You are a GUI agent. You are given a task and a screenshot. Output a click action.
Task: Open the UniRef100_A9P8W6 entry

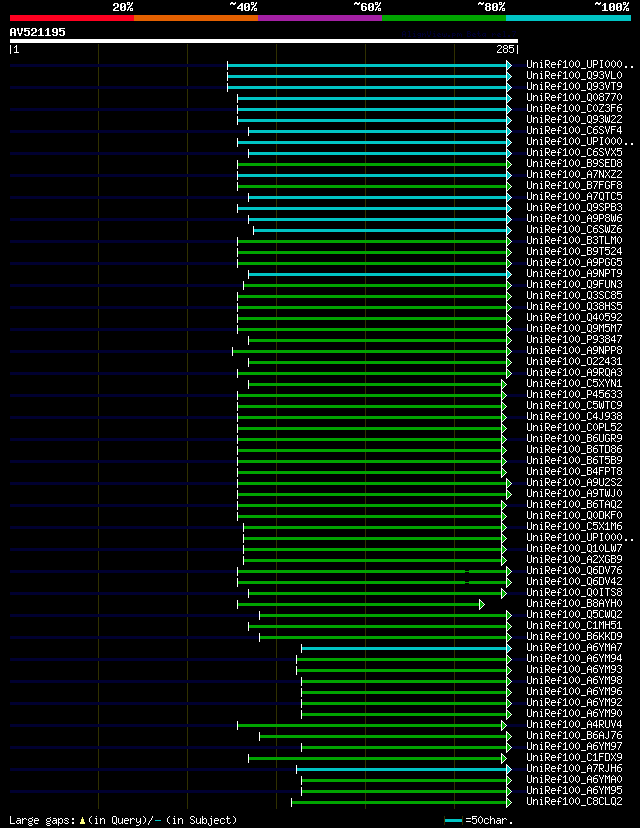pos(574,218)
